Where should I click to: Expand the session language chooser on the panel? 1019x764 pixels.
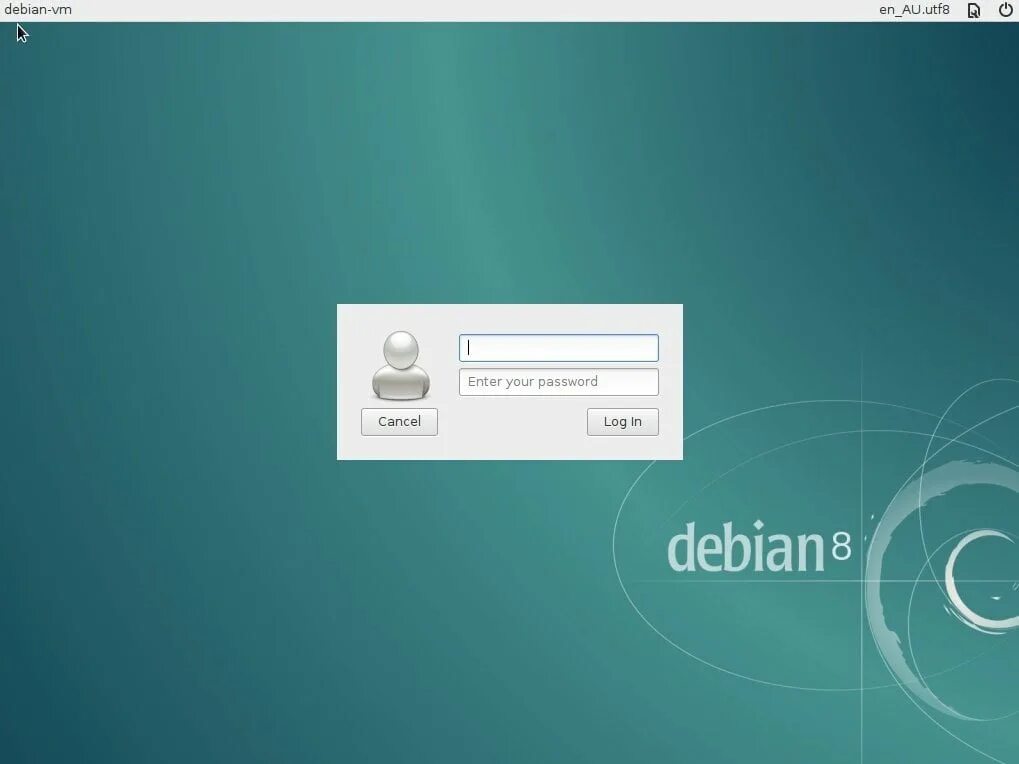[x=913, y=10]
